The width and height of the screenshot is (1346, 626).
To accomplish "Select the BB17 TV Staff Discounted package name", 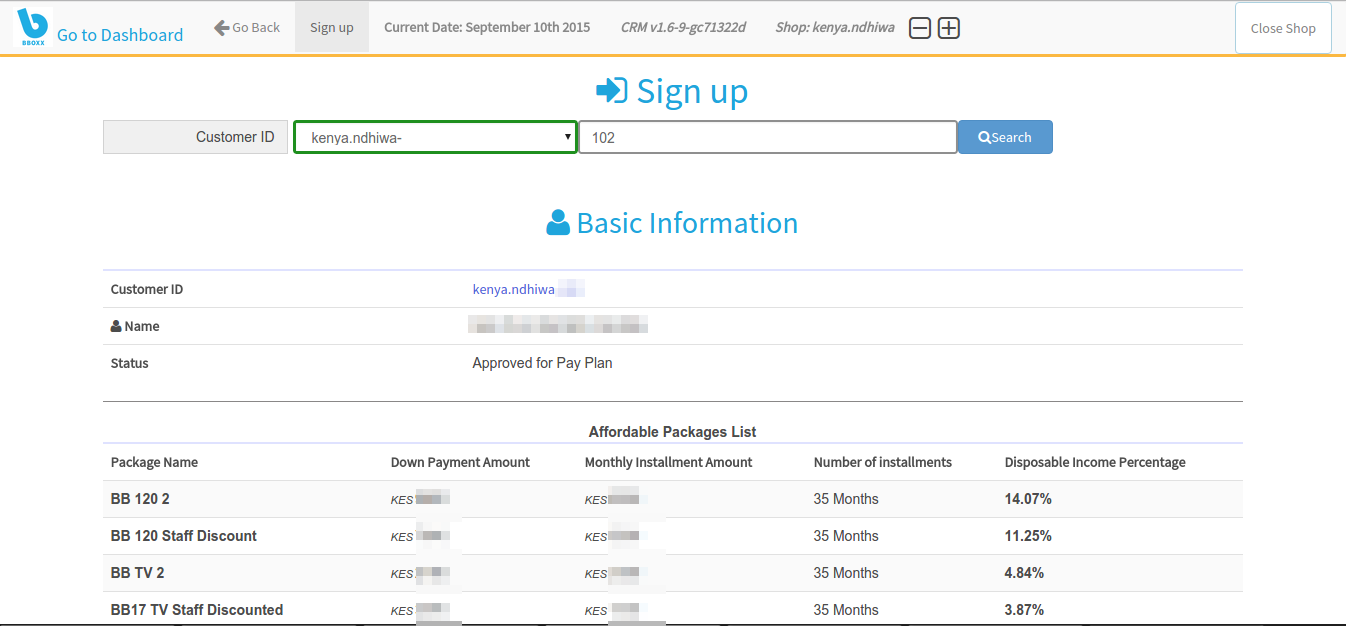I will (197, 610).
